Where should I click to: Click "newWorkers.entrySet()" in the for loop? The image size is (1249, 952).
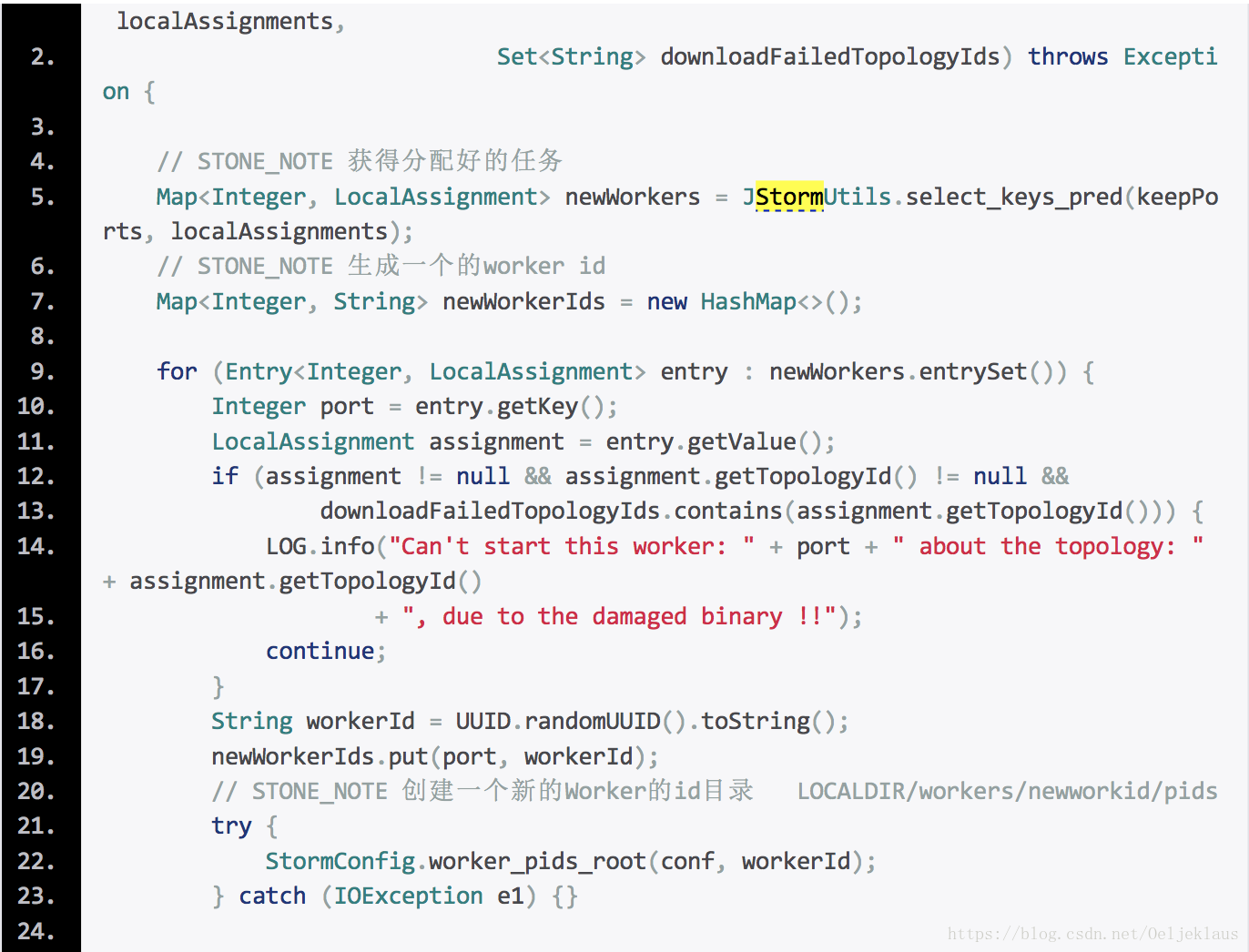918,371
